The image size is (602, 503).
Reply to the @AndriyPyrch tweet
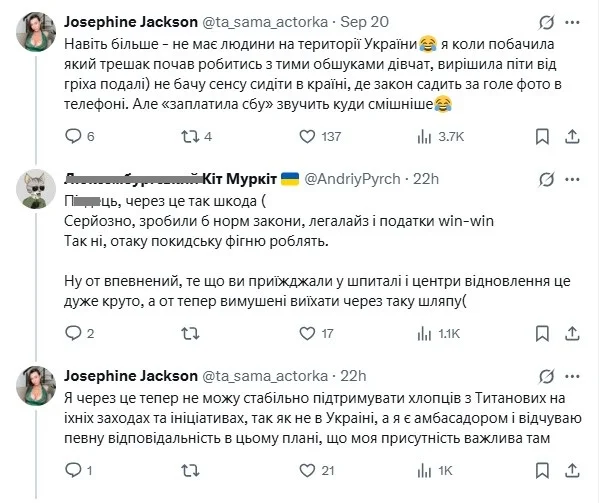click(70, 333)
